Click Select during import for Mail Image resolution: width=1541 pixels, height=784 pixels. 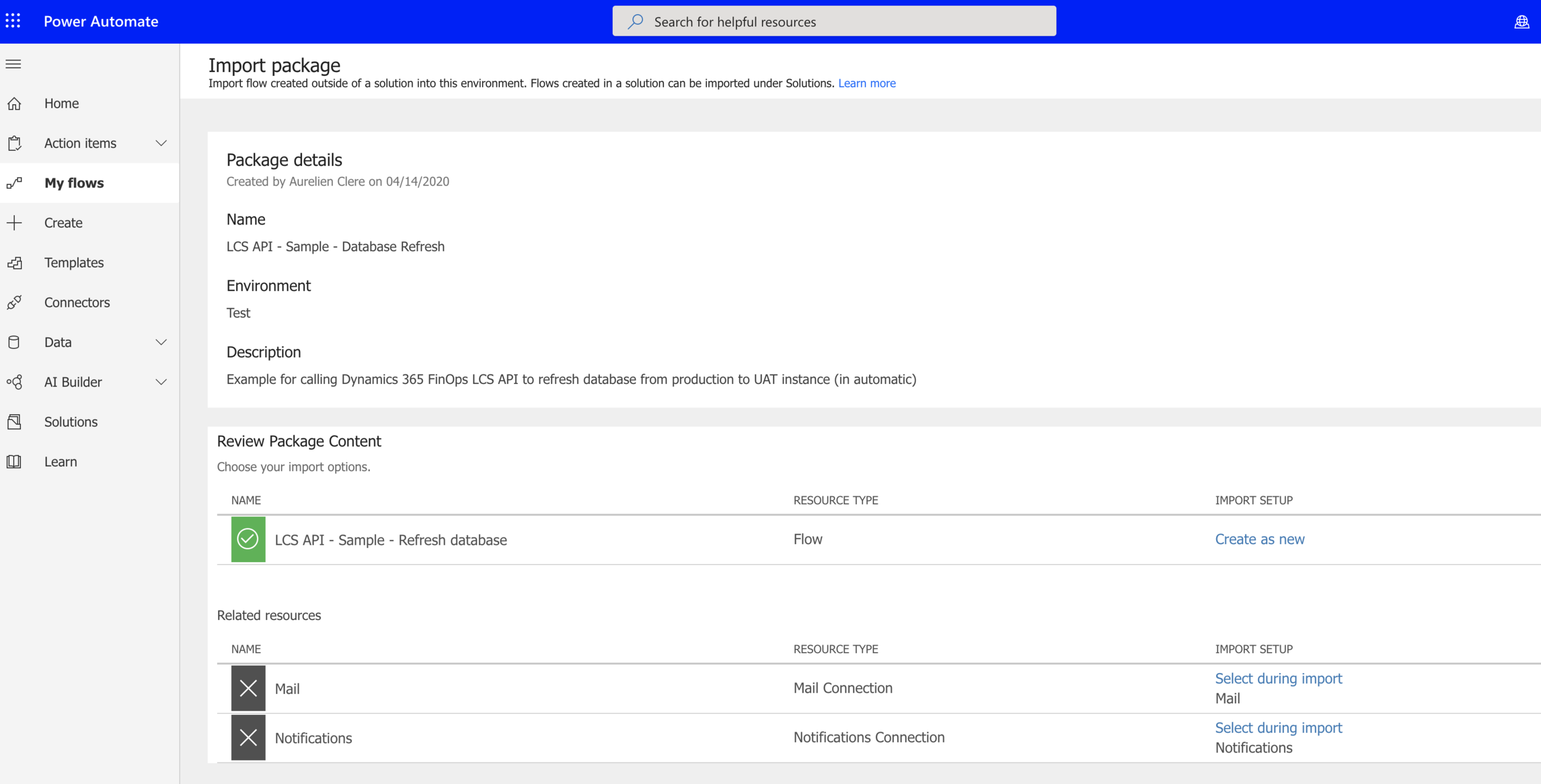pyautogui.click(x=1278, y=678)
